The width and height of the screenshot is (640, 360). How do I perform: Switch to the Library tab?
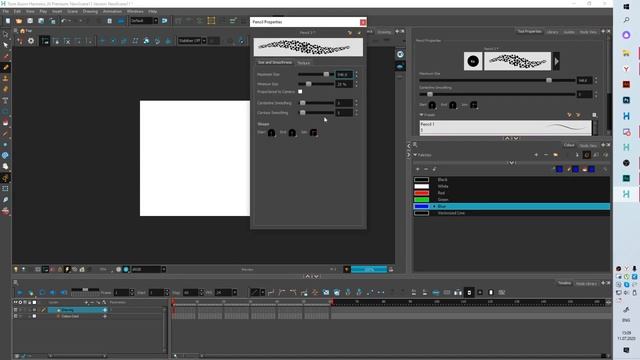552,32
